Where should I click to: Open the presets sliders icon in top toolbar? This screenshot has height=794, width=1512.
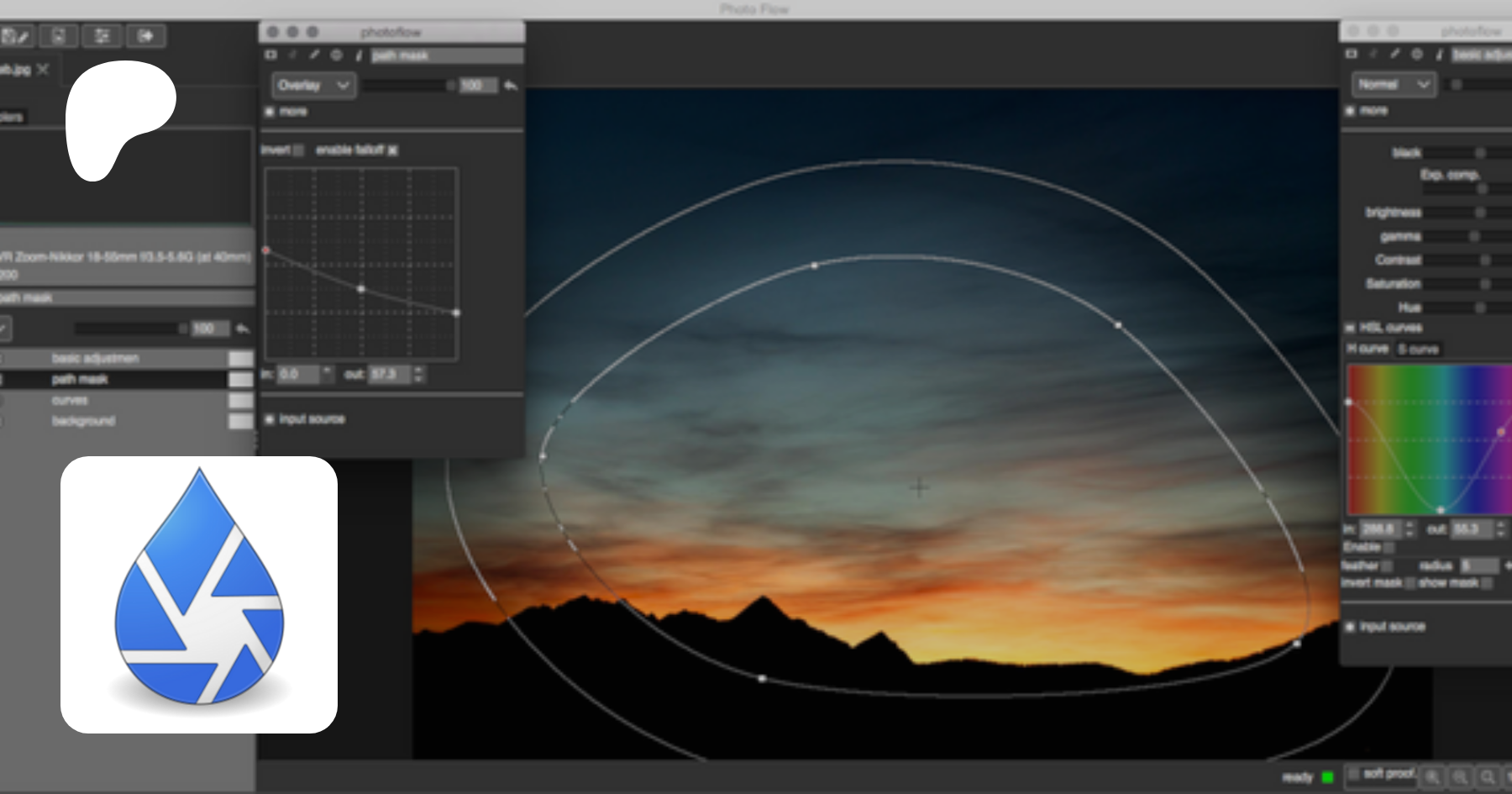[102, 36]
